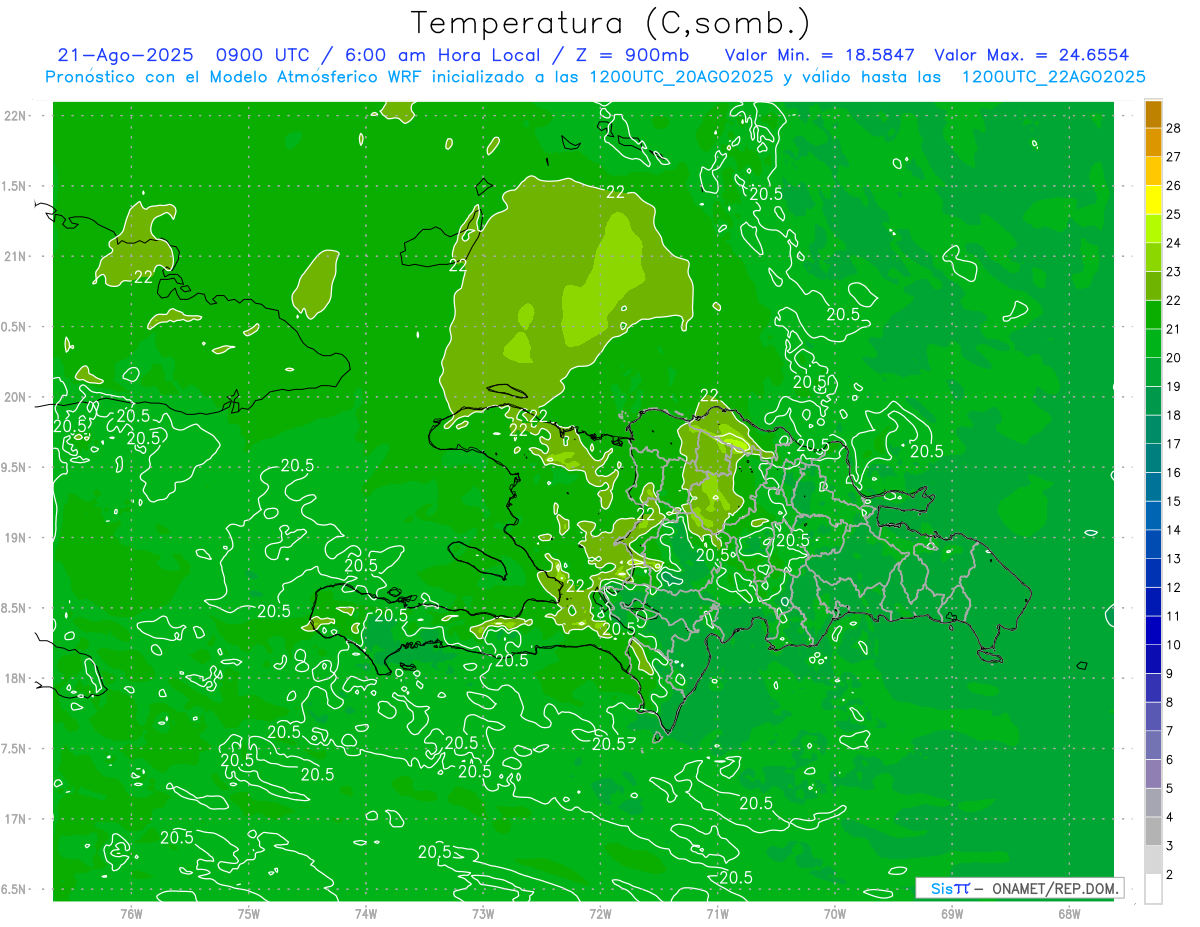Click yellow legend swatch between 25 and 26
Screen dimensions: 1200x927
(x=1153, y=200)
